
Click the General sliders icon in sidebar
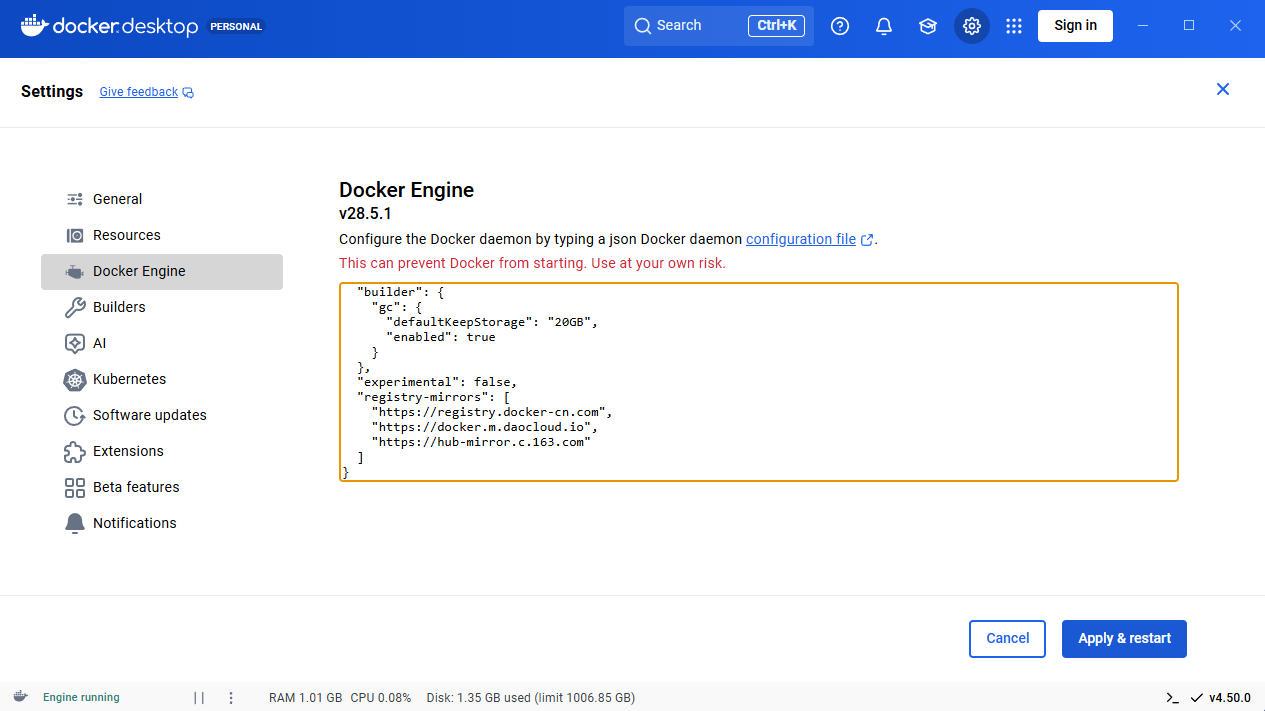point(75,199)
